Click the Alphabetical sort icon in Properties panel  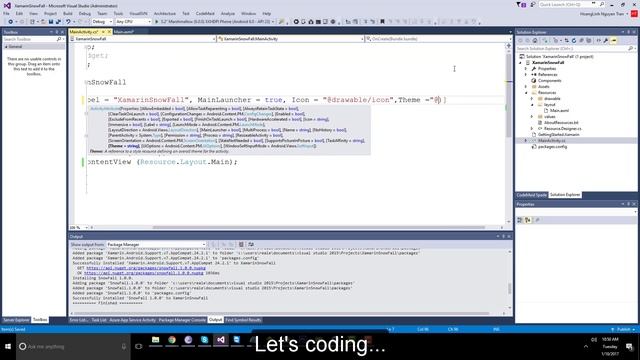click(x=528, y=220)
